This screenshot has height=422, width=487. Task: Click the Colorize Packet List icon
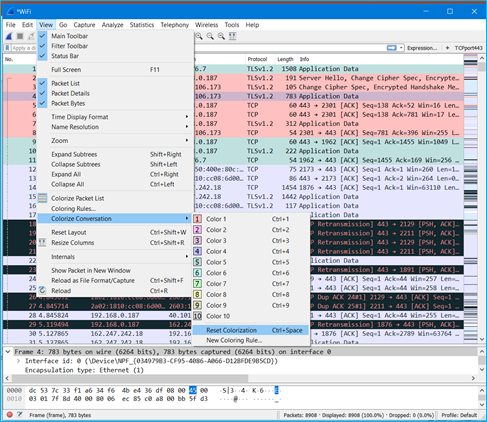click(x=42, y=198)
